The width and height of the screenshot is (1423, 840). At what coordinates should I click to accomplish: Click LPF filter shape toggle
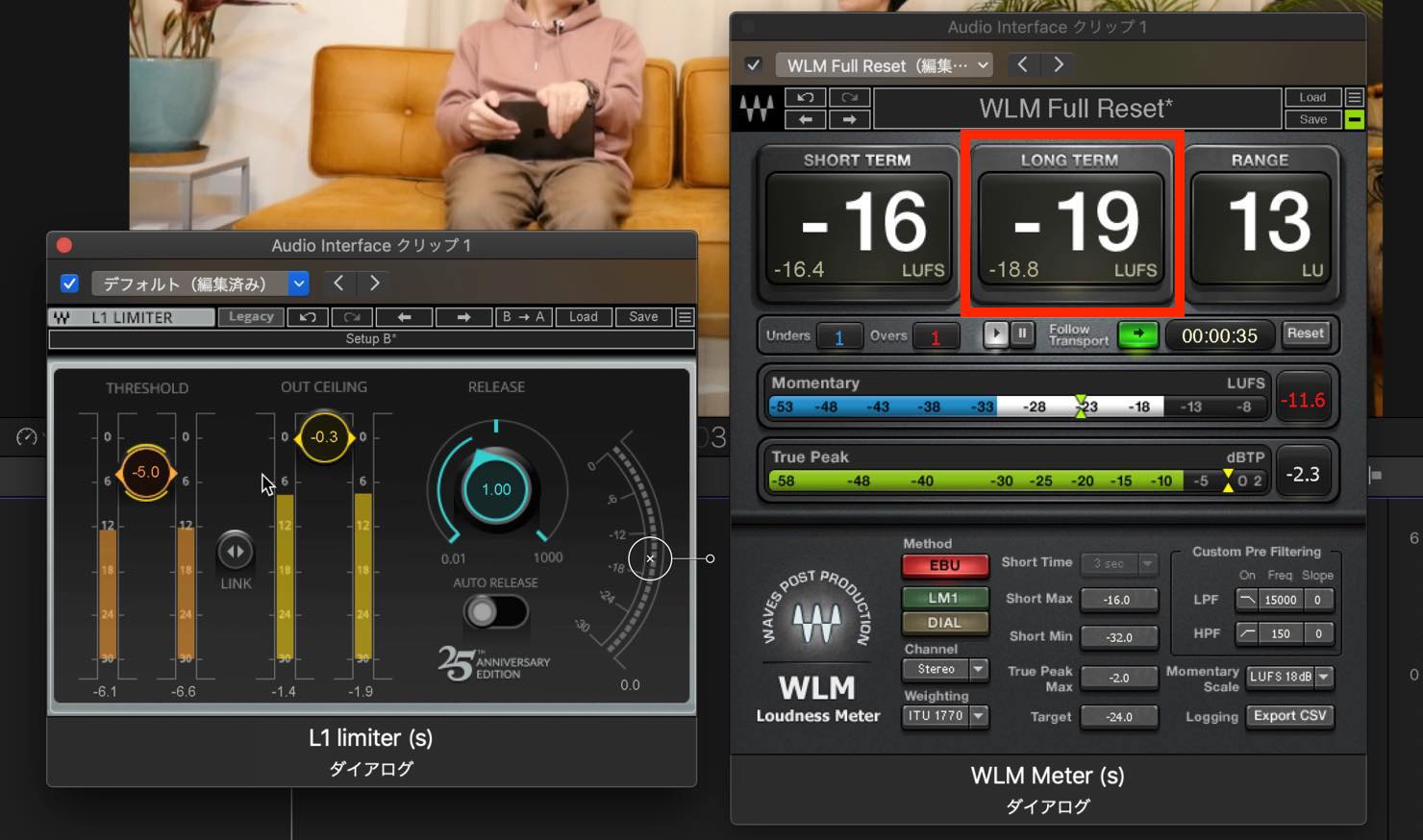click(1246, 600)
